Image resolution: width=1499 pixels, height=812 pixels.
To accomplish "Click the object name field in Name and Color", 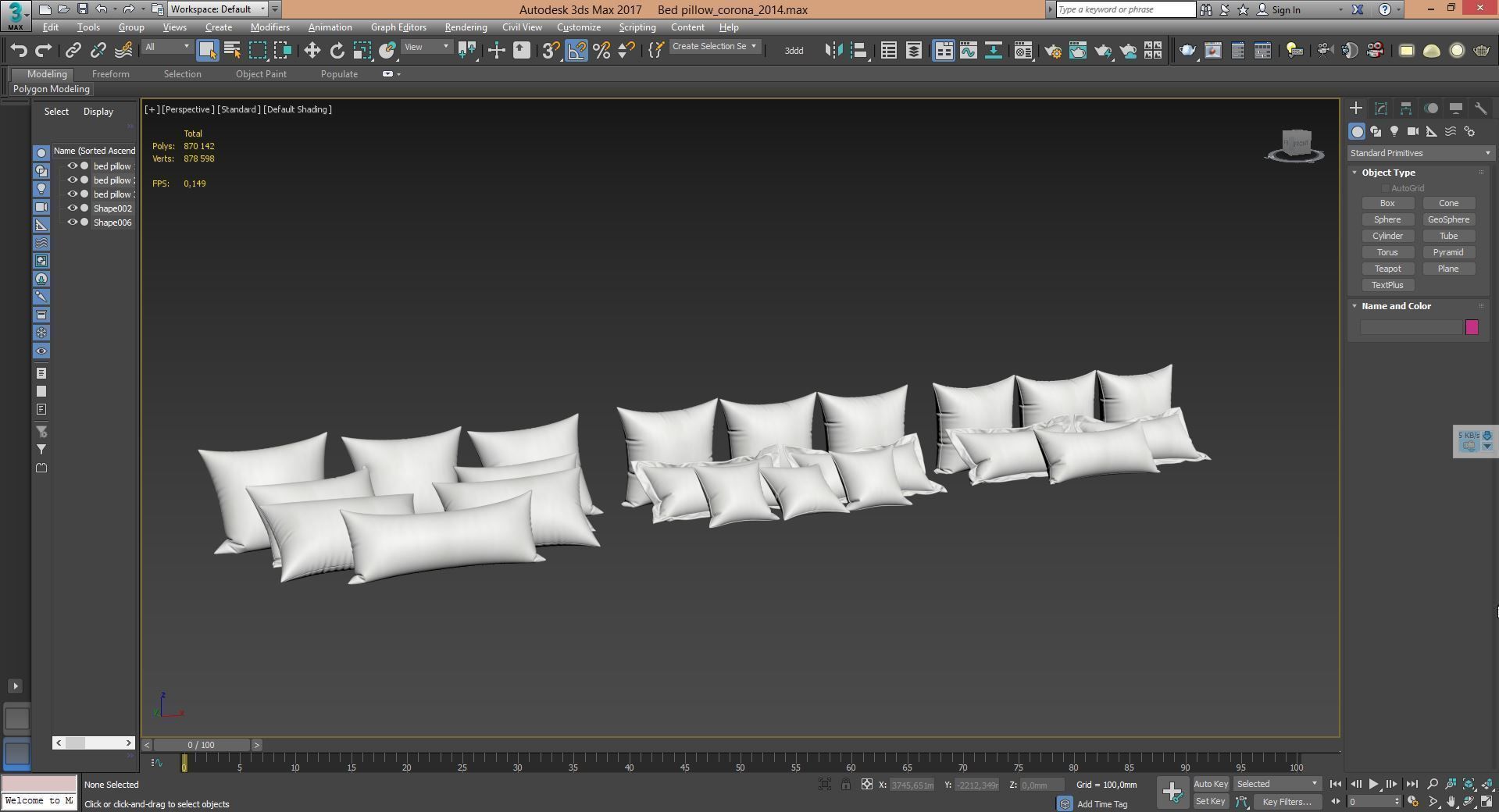I will [1411, 327].
